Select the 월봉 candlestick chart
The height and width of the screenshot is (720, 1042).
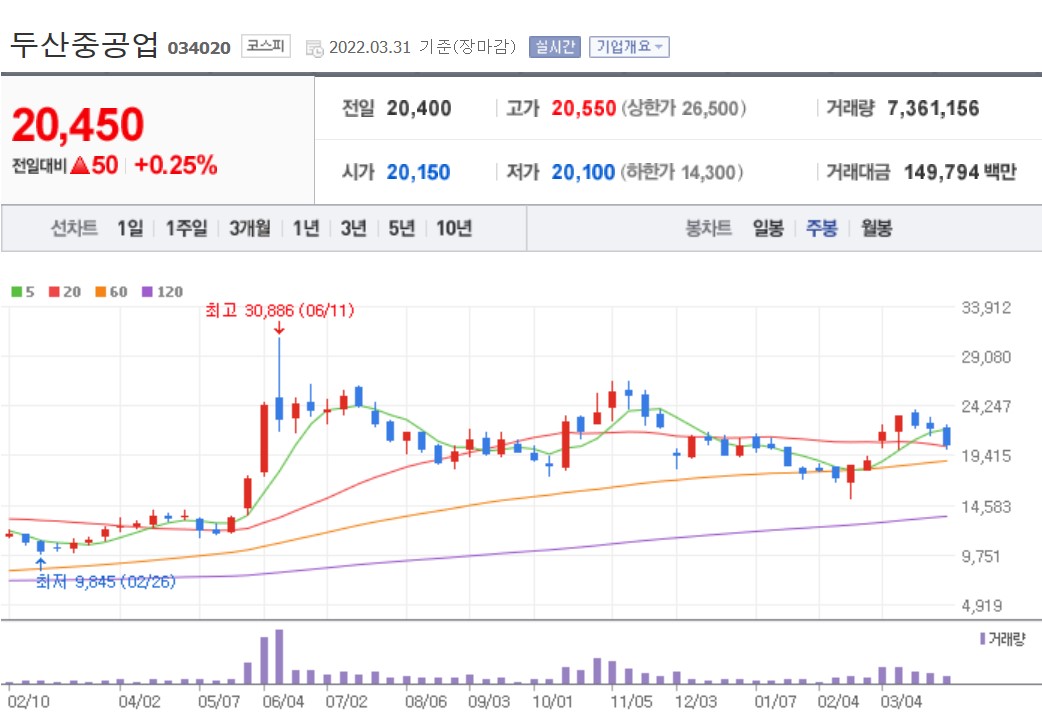(877, 228)
